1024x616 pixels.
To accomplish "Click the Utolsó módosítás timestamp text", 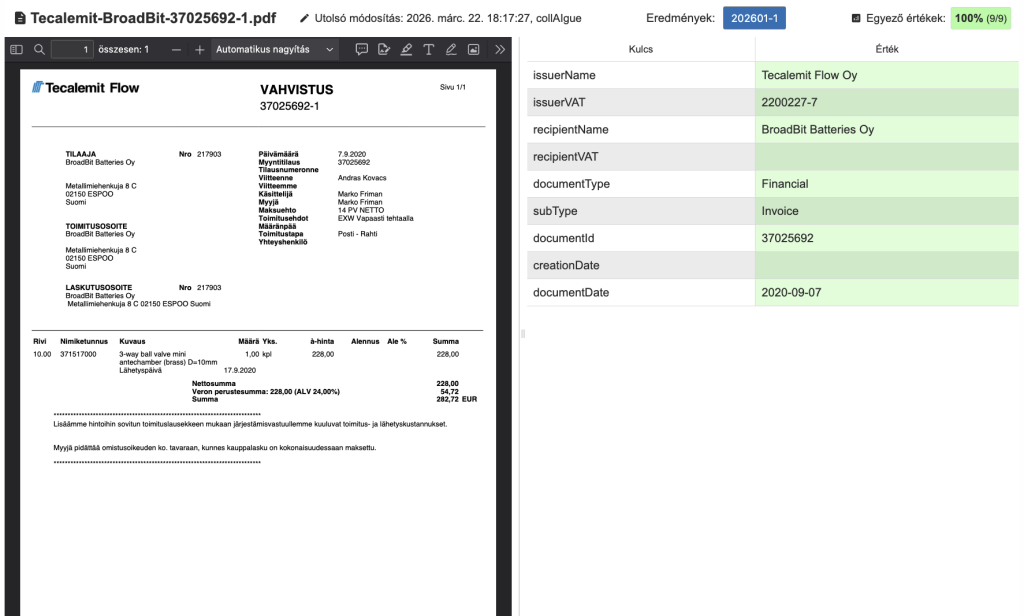I will pyautogui.click(x=448, y=18).
